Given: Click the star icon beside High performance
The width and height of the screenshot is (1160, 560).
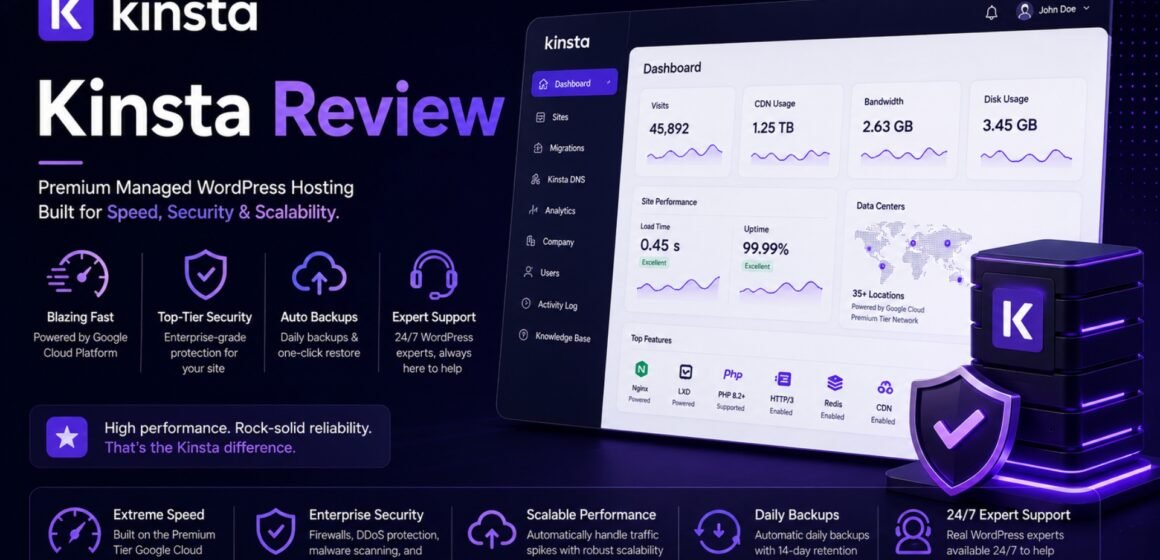Looking at the screenshot, I should coord(67,436).
